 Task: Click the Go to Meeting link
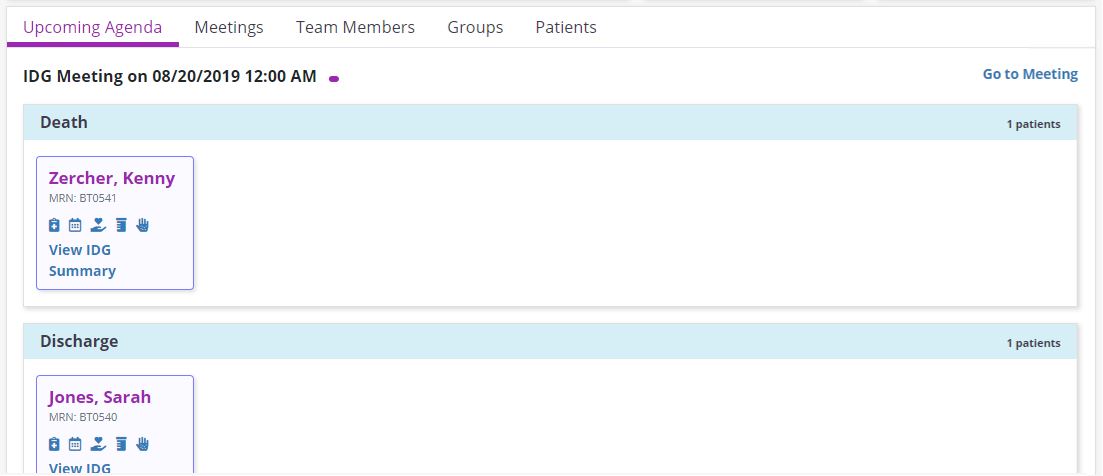[x=1030, y=74]
